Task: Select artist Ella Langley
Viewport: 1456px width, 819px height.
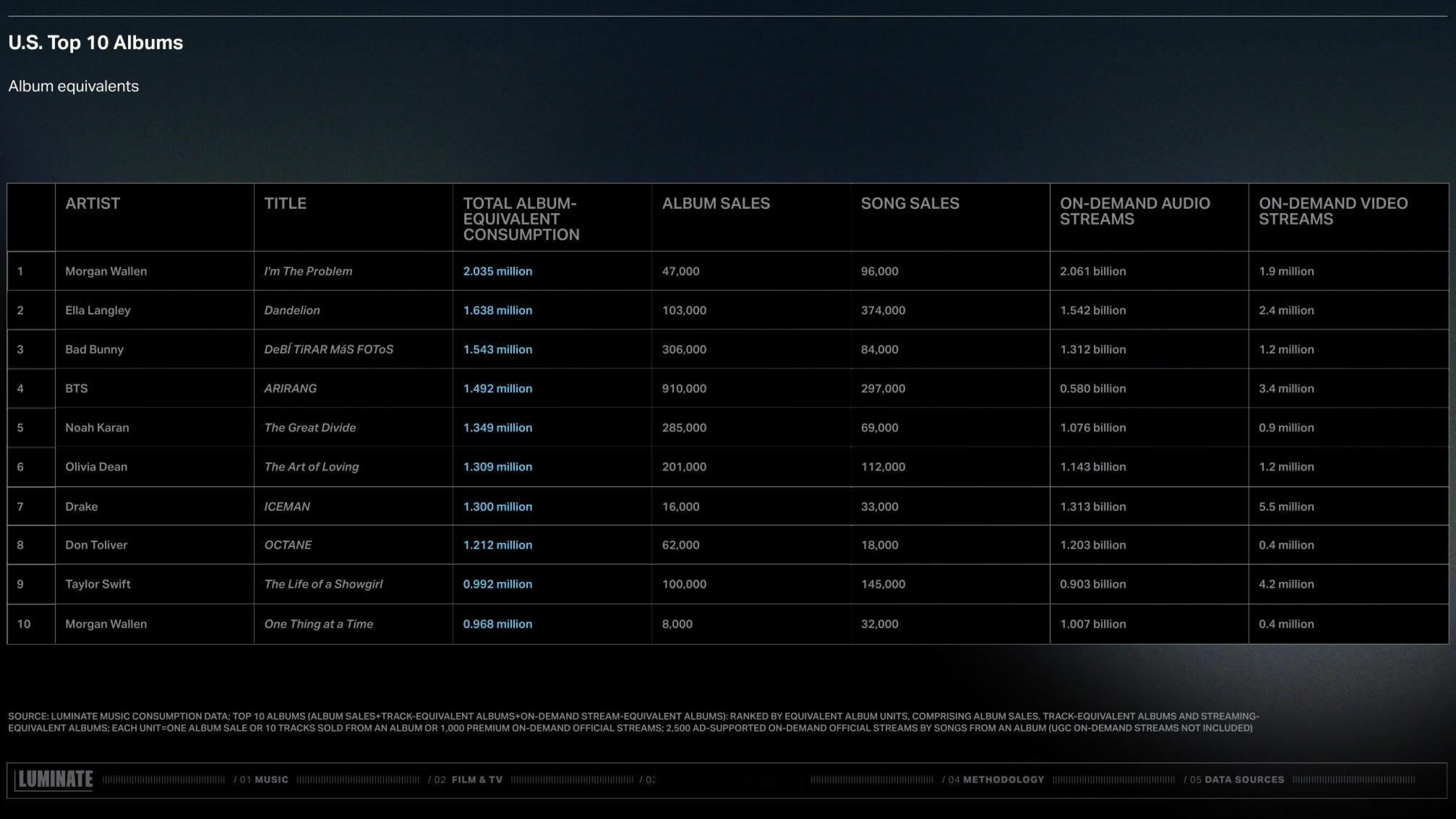Action: point(98,310)
